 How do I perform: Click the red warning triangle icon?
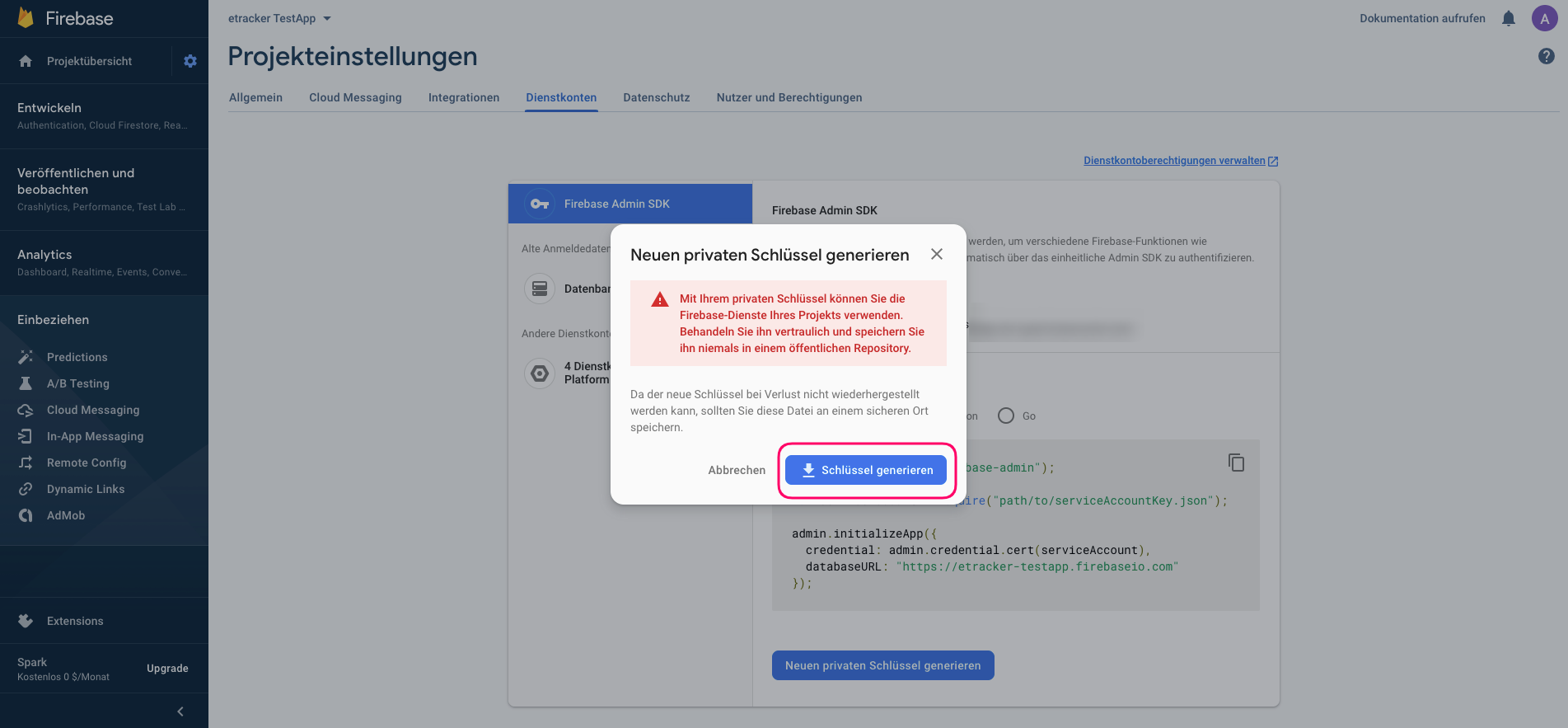tap(660, 299)
